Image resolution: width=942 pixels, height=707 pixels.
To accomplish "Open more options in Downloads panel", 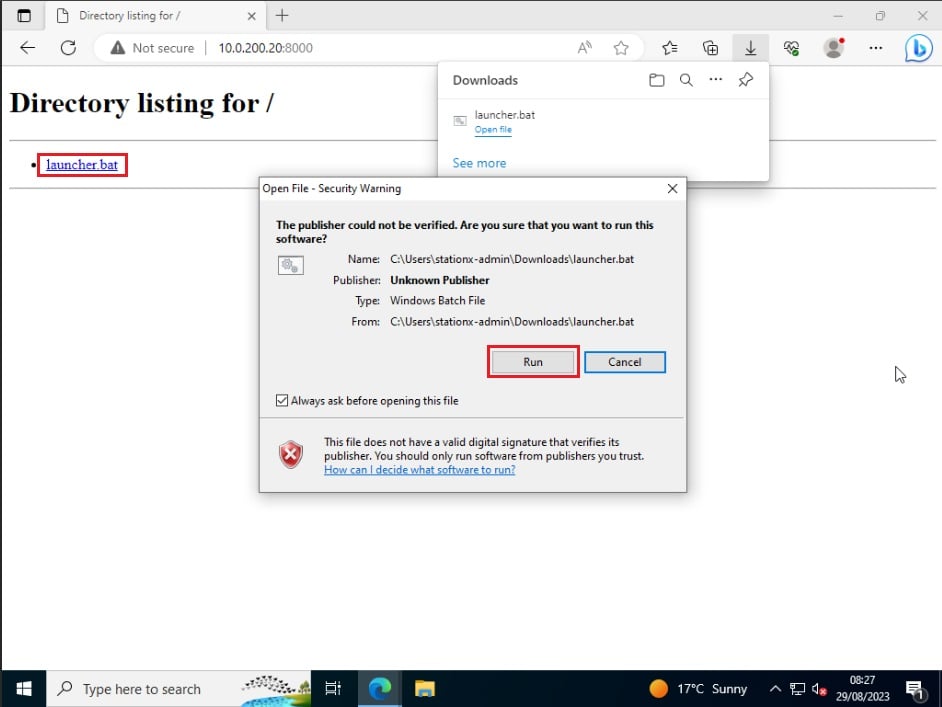I will [x=716, y=79].
